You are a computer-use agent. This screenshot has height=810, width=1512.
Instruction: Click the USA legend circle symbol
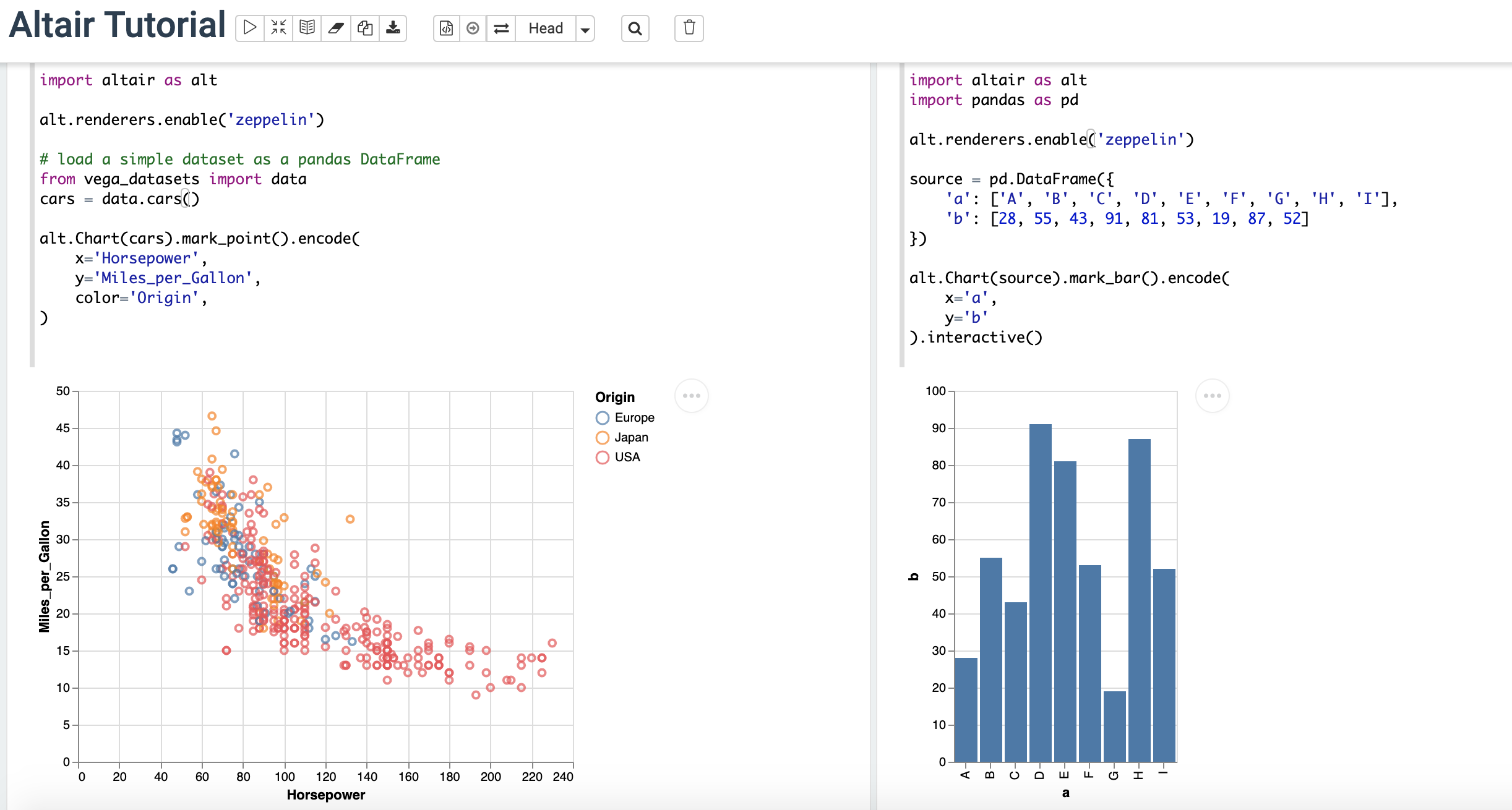click(603, 458)
